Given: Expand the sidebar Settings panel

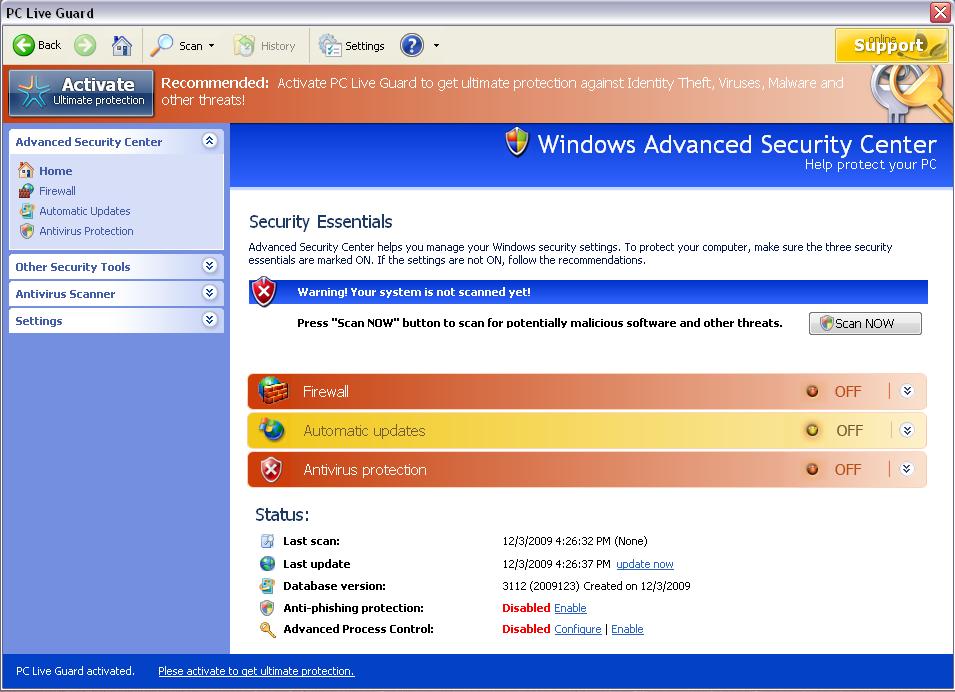Looking at the screenshot, I should tap(210, 320).
